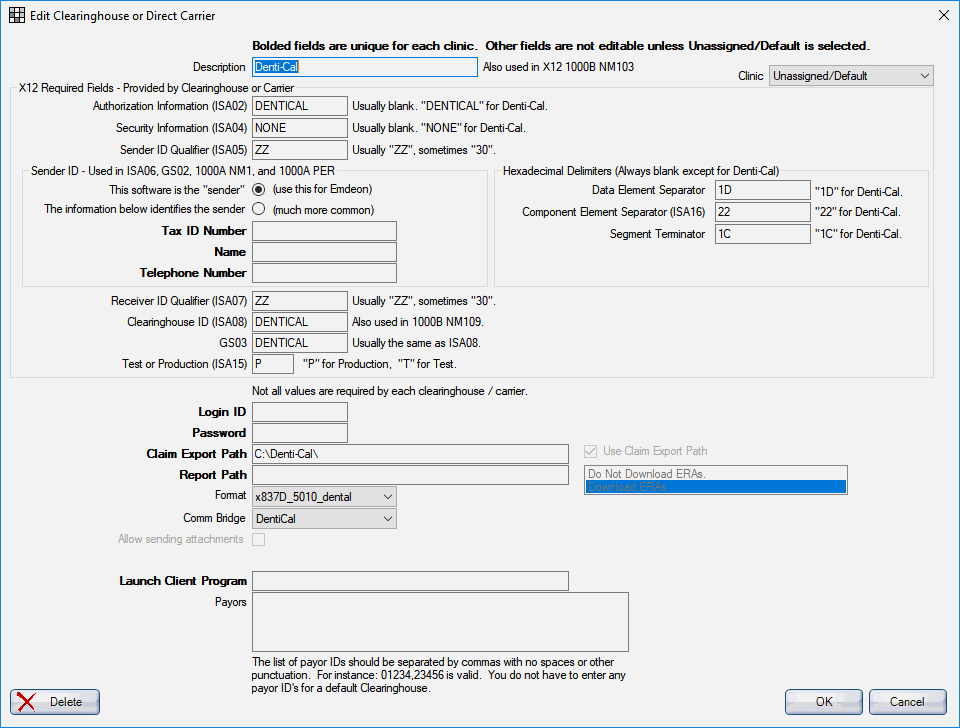The width and height of the screenshot is (960, 728).
Task: Click the red X icon on the Delete button
Action: [26, 702]
